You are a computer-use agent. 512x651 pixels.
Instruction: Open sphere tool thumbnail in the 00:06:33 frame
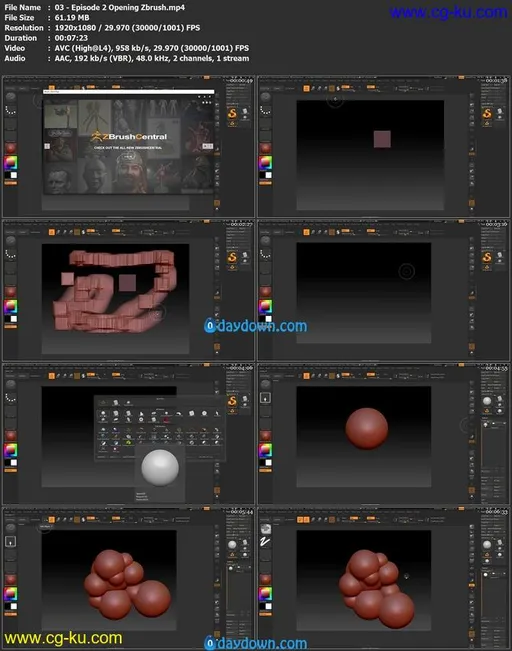click(487, 544)
